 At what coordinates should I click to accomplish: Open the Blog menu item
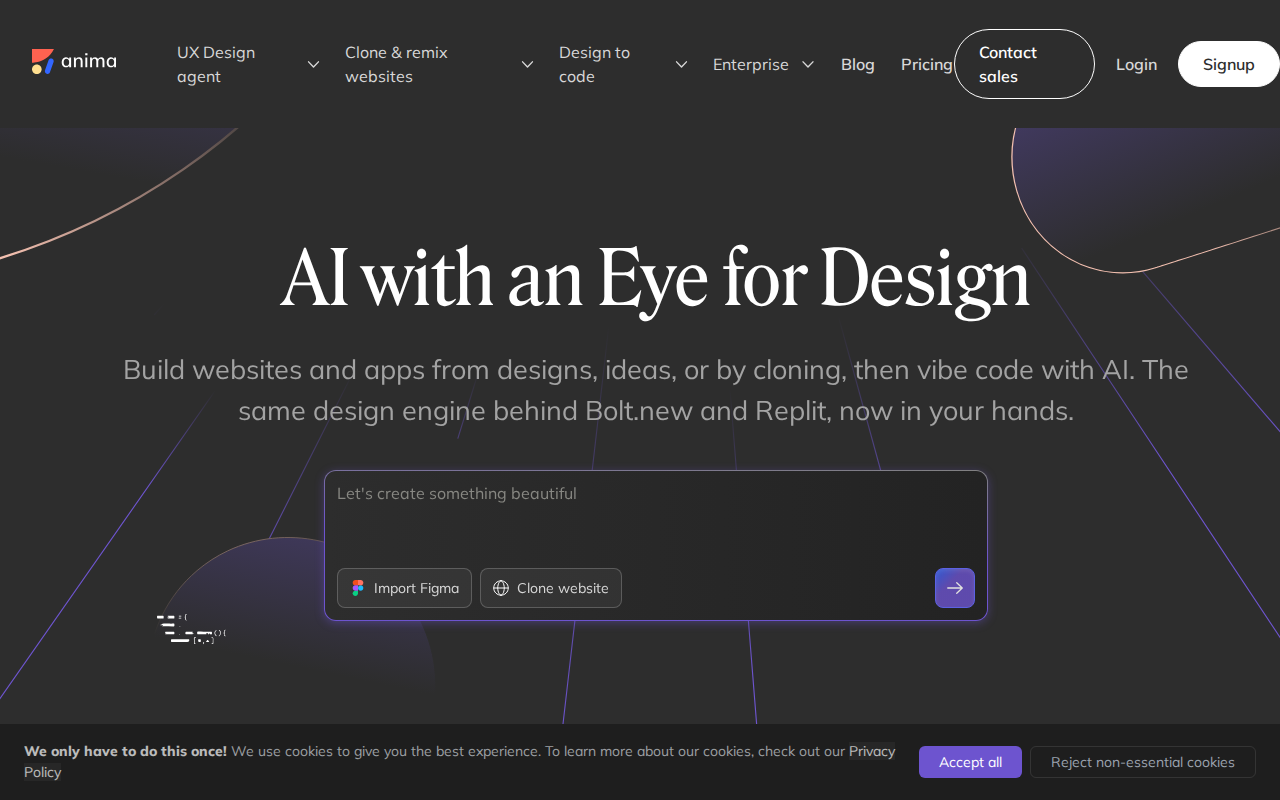[x=857, y=65]
